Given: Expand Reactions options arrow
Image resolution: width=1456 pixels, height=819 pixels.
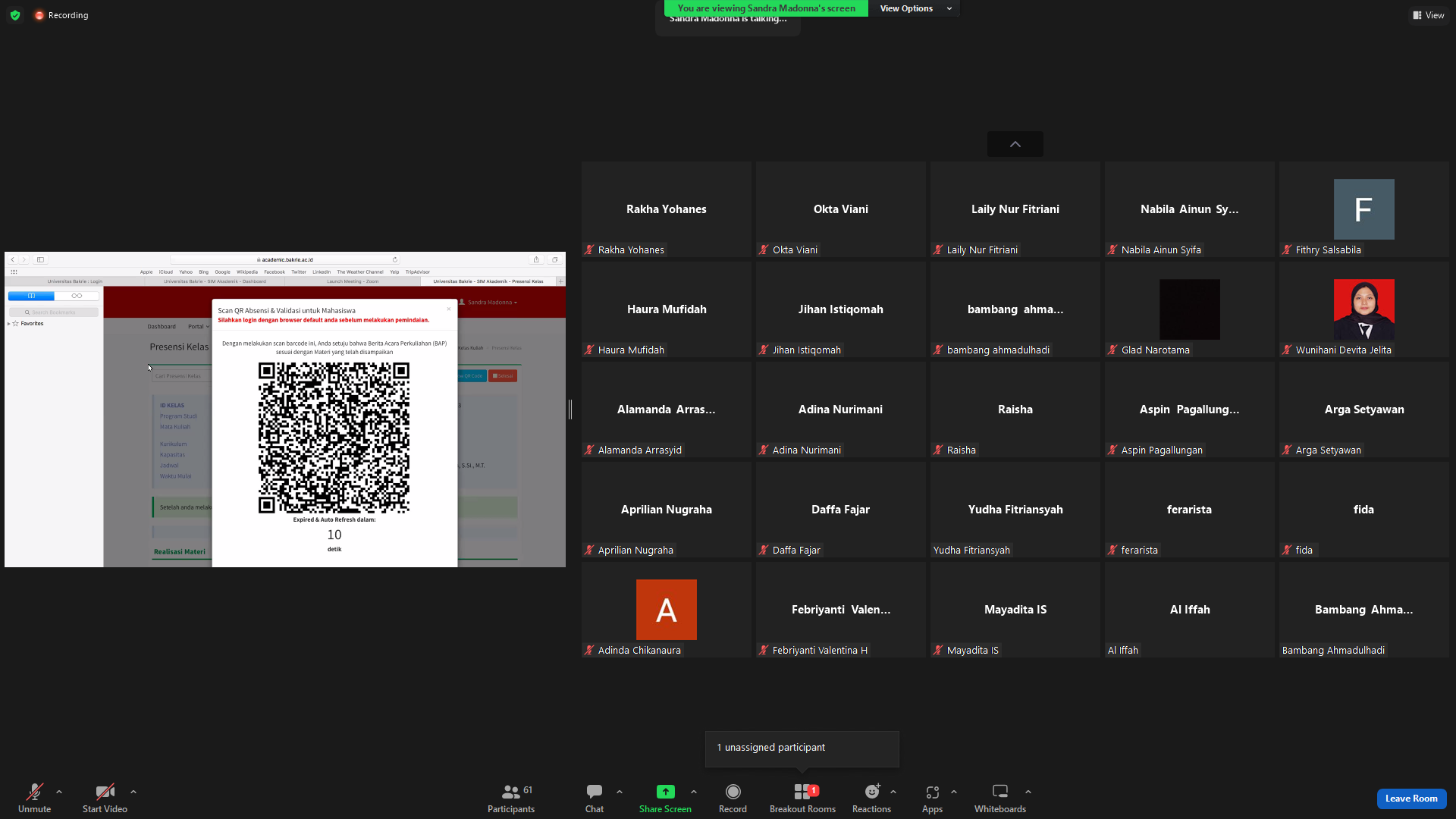Looking at the screenshot, I should point(893,792).
